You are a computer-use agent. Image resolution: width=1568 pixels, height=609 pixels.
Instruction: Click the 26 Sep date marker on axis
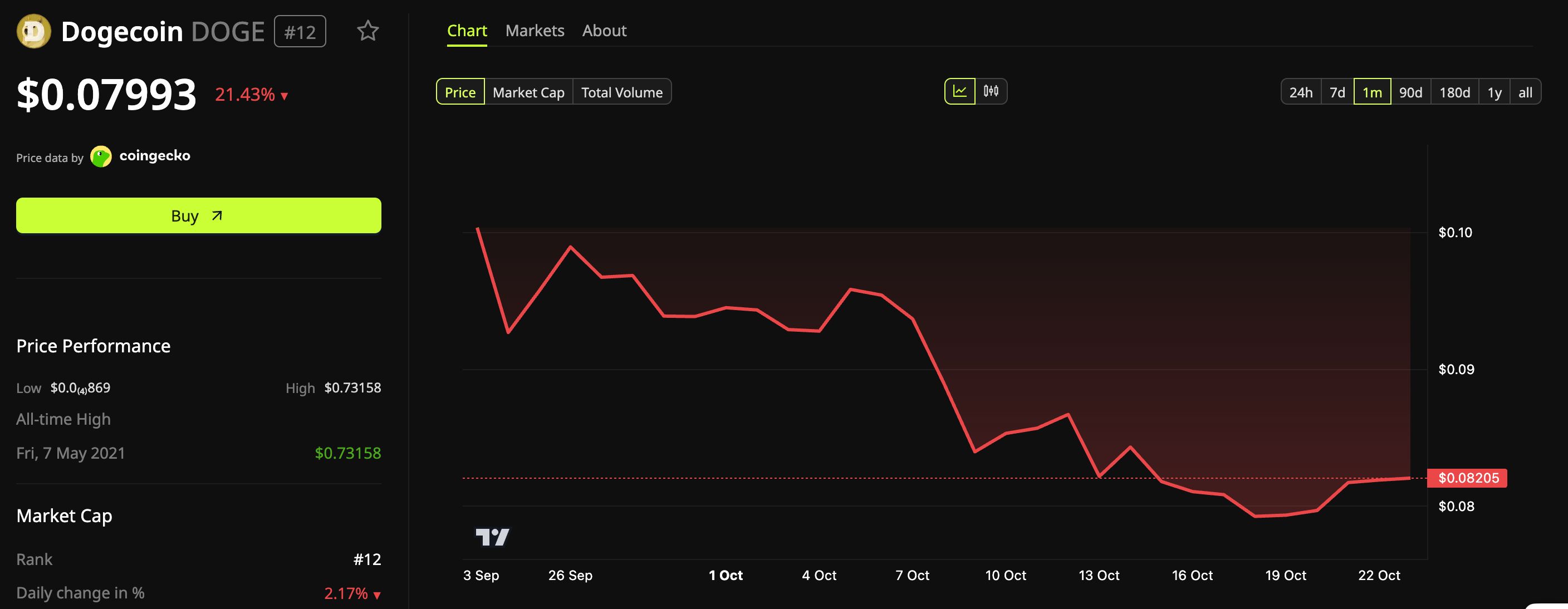570,575
